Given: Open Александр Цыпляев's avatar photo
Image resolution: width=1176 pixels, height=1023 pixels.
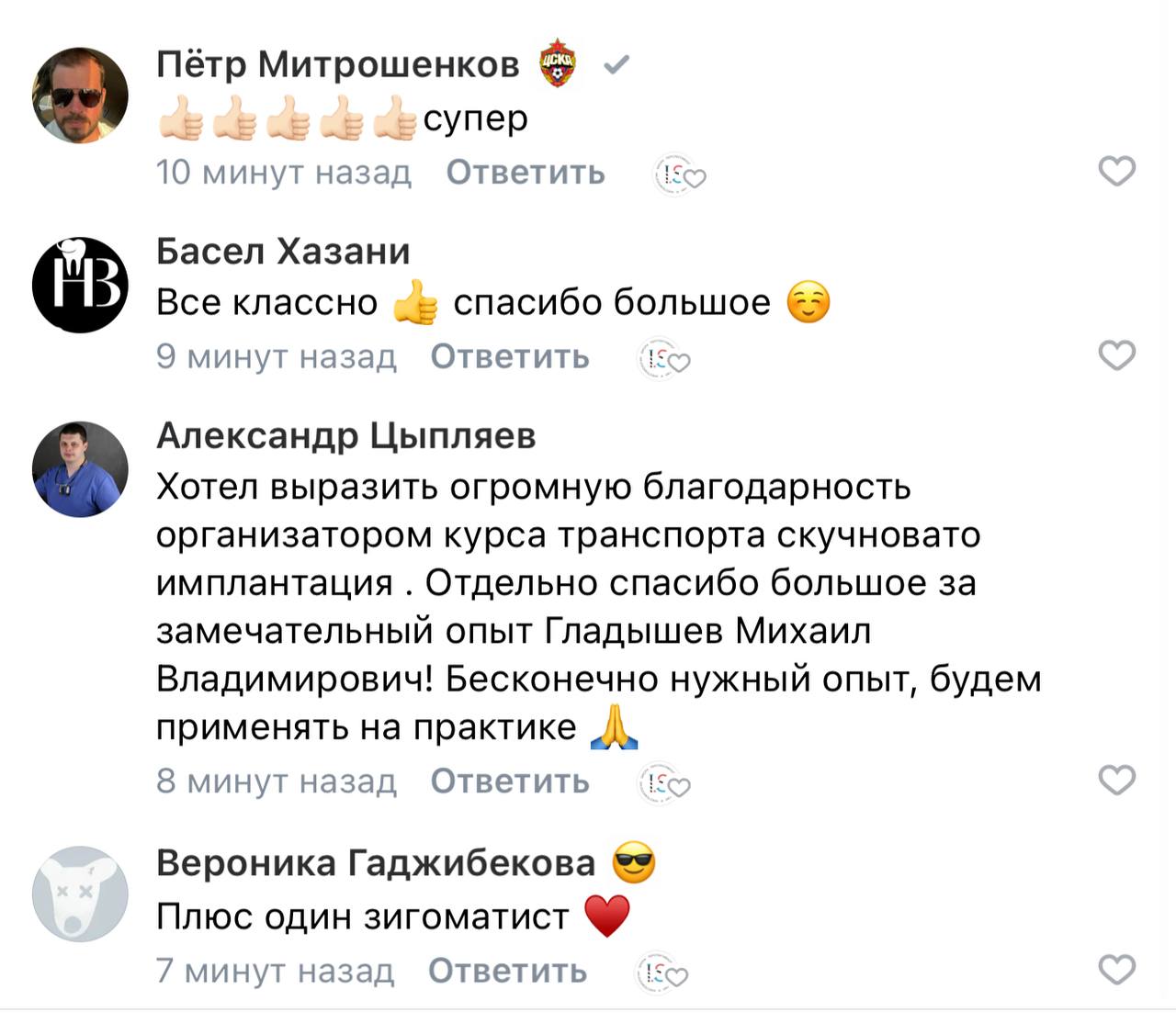Looking at the screenshot, I should (x=81, y=469).
